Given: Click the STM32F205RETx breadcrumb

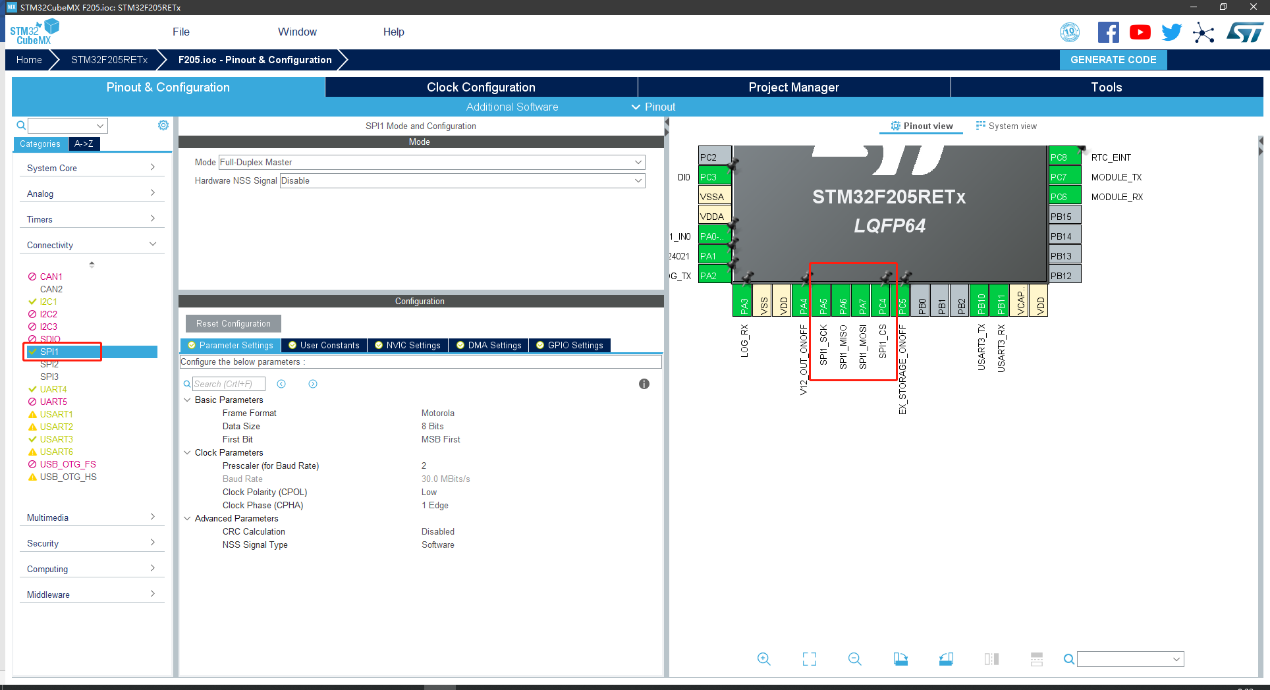Looking at the screenshot, I should 109,60.
